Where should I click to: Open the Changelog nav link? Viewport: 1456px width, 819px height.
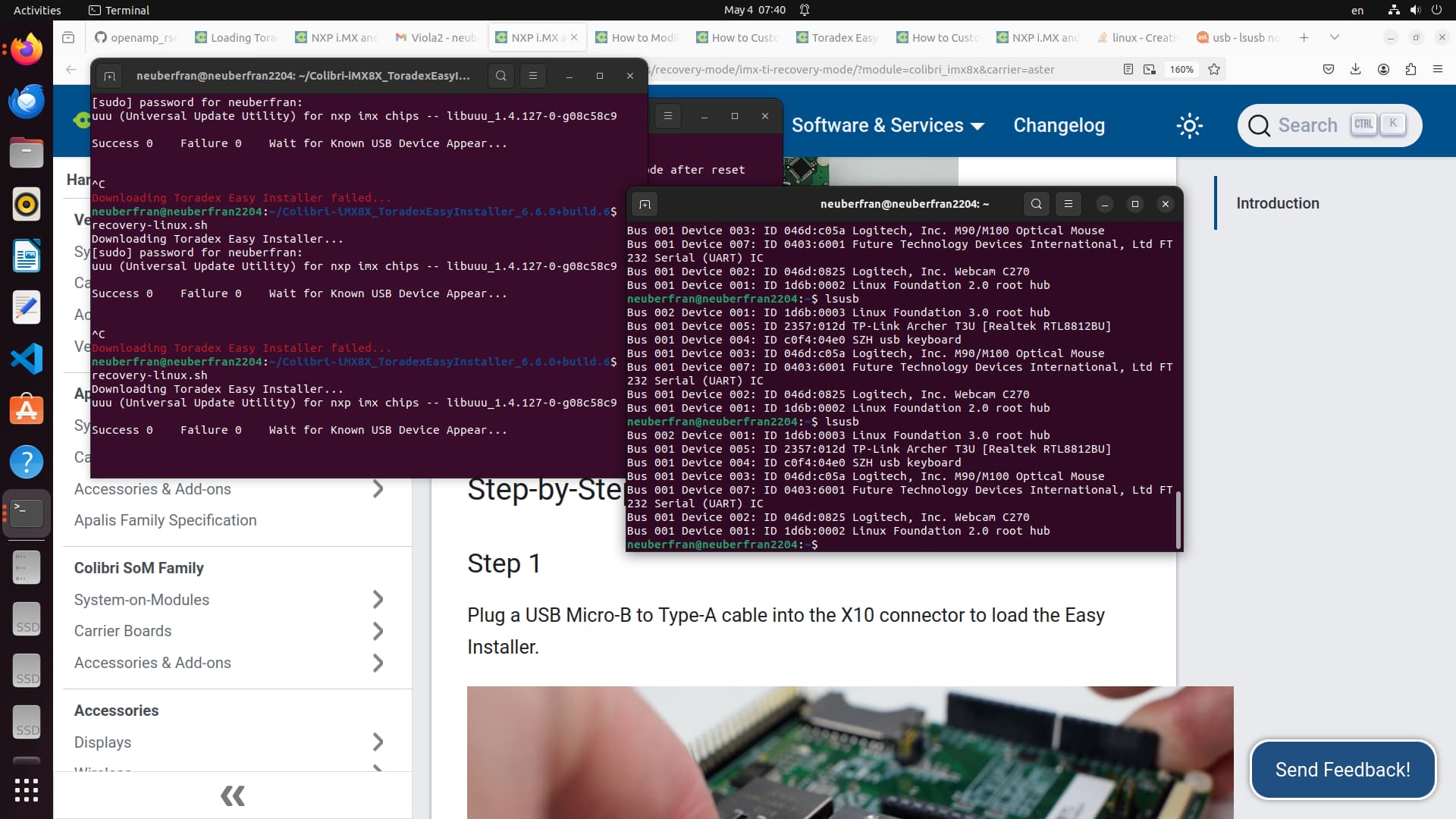pyautogui.click(x=1059, y=125)
